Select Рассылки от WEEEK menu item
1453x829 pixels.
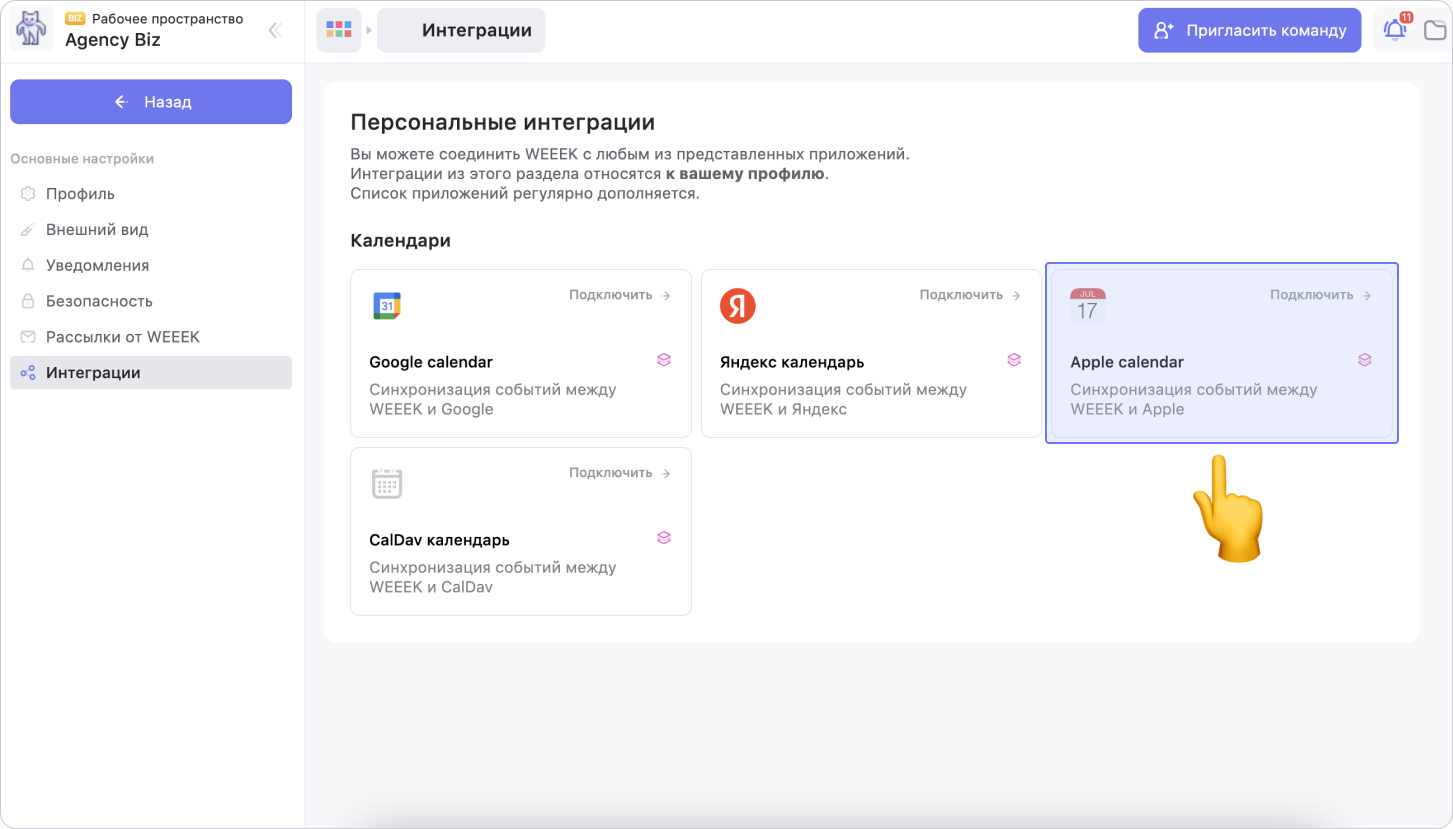pyautogui.click(x=122, y=337)
